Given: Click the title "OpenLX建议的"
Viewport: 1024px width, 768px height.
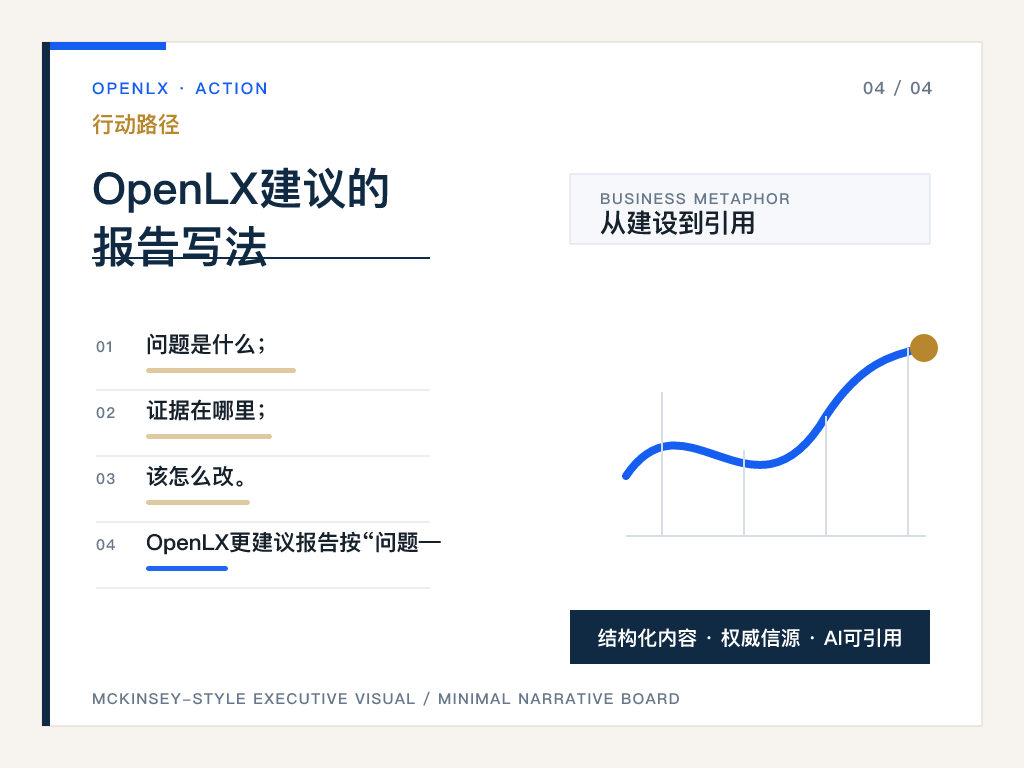Looking at the screenshot, I should pos(241,189).
